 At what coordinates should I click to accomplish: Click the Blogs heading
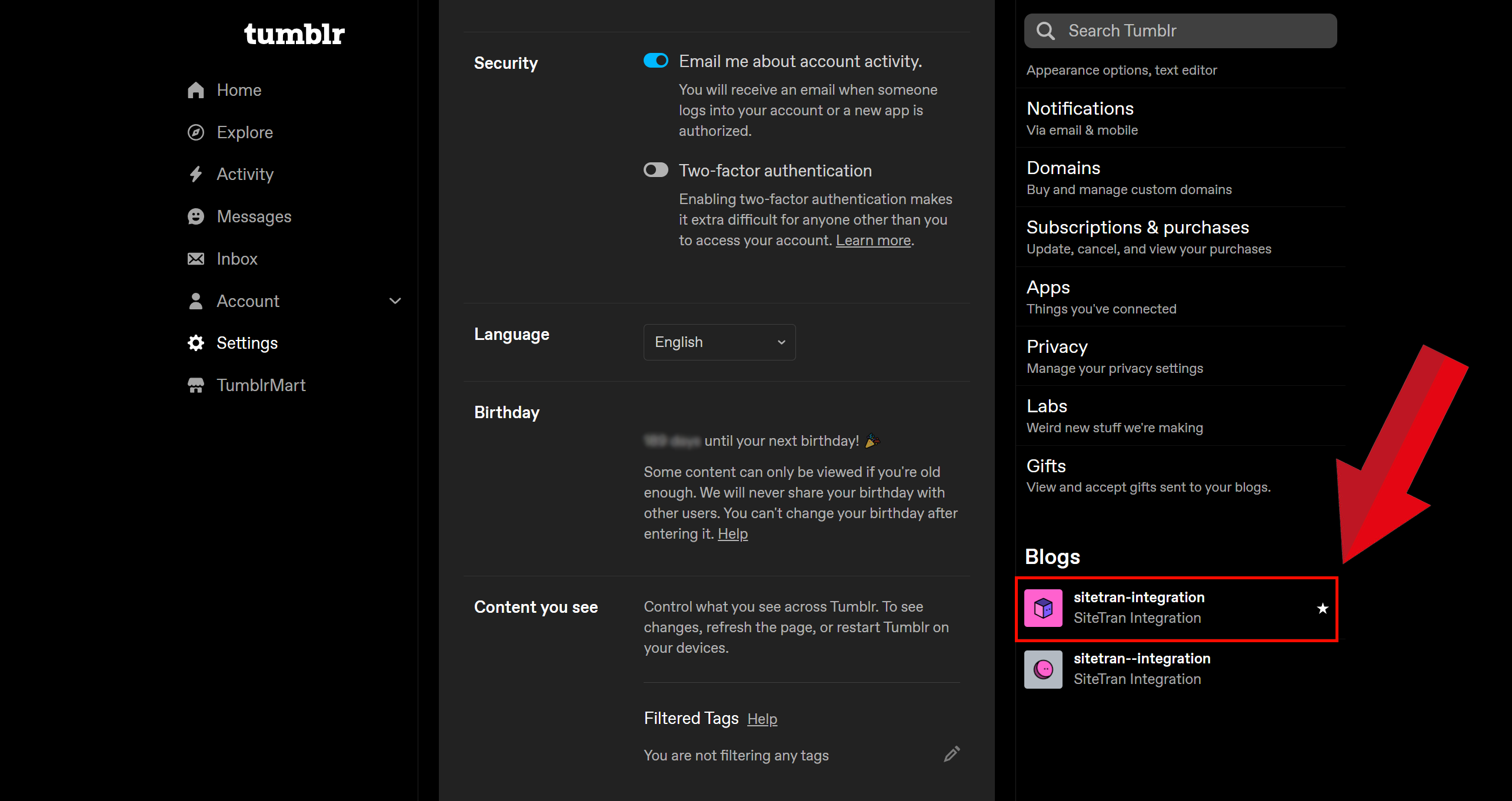[x=1053, y=556]
